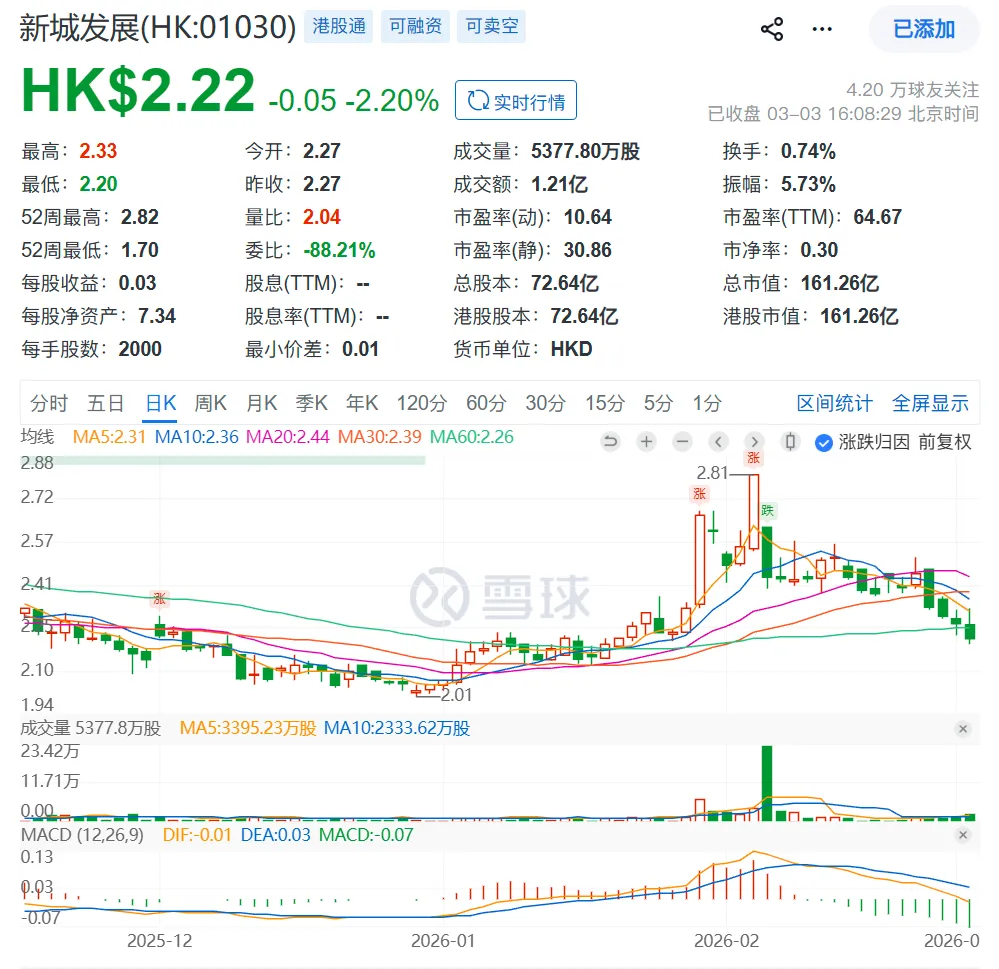The height and width of the screenshot is (969, 999).
Task: Click the 2.81 high price label
Action: pos(712,473)
